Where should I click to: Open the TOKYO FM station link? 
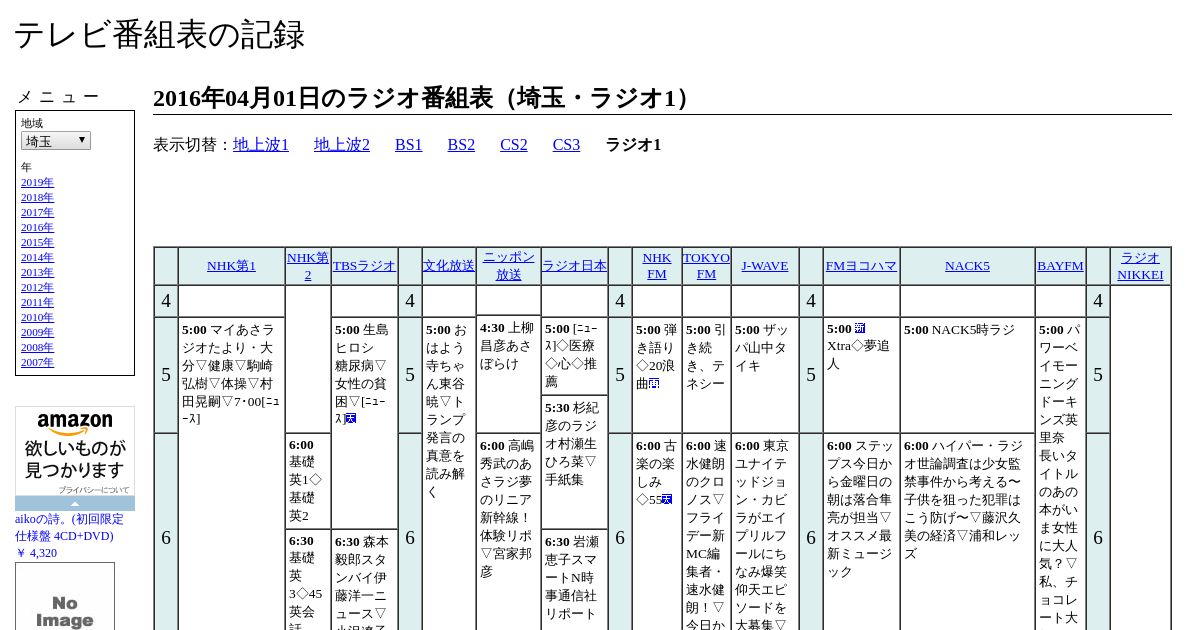pos(706,266)
